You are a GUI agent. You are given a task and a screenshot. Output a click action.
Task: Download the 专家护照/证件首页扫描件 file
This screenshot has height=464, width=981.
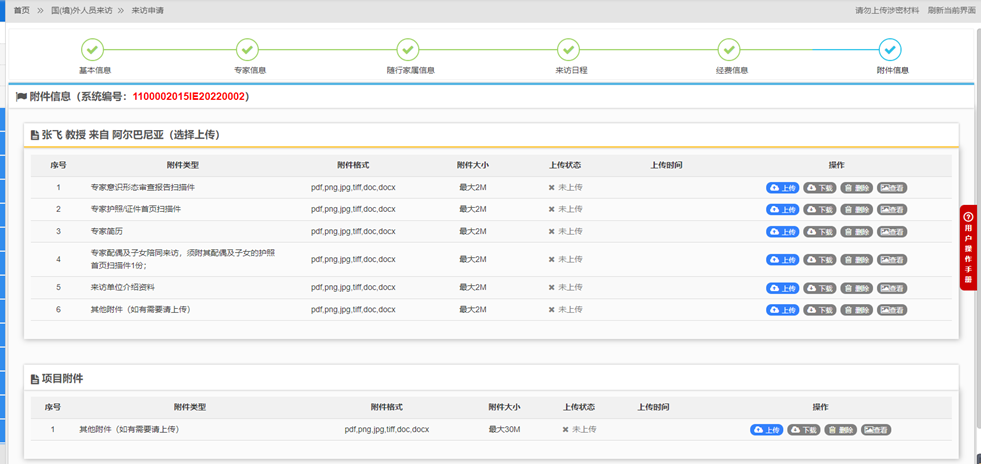pos(819,210)
